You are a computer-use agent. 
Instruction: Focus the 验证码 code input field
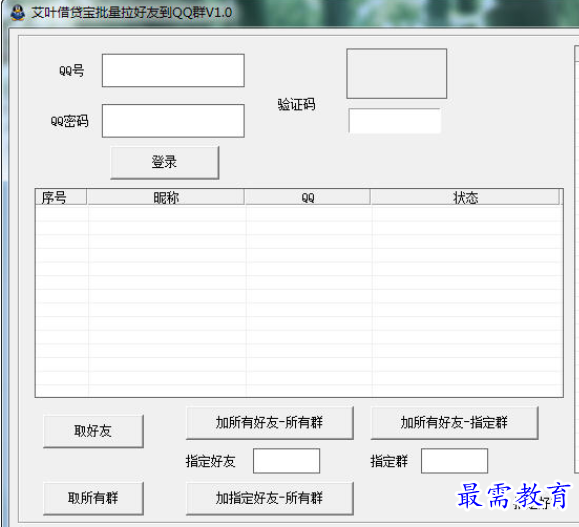coord(395,121)
